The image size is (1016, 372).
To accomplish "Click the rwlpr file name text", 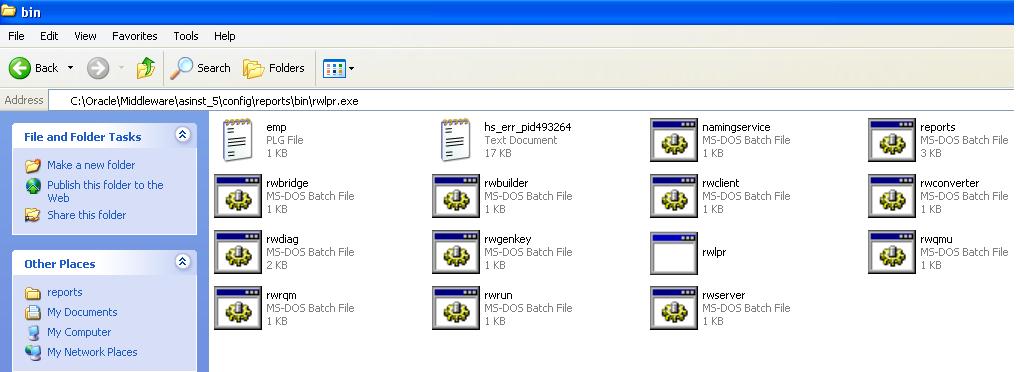I will pos(713,252).
